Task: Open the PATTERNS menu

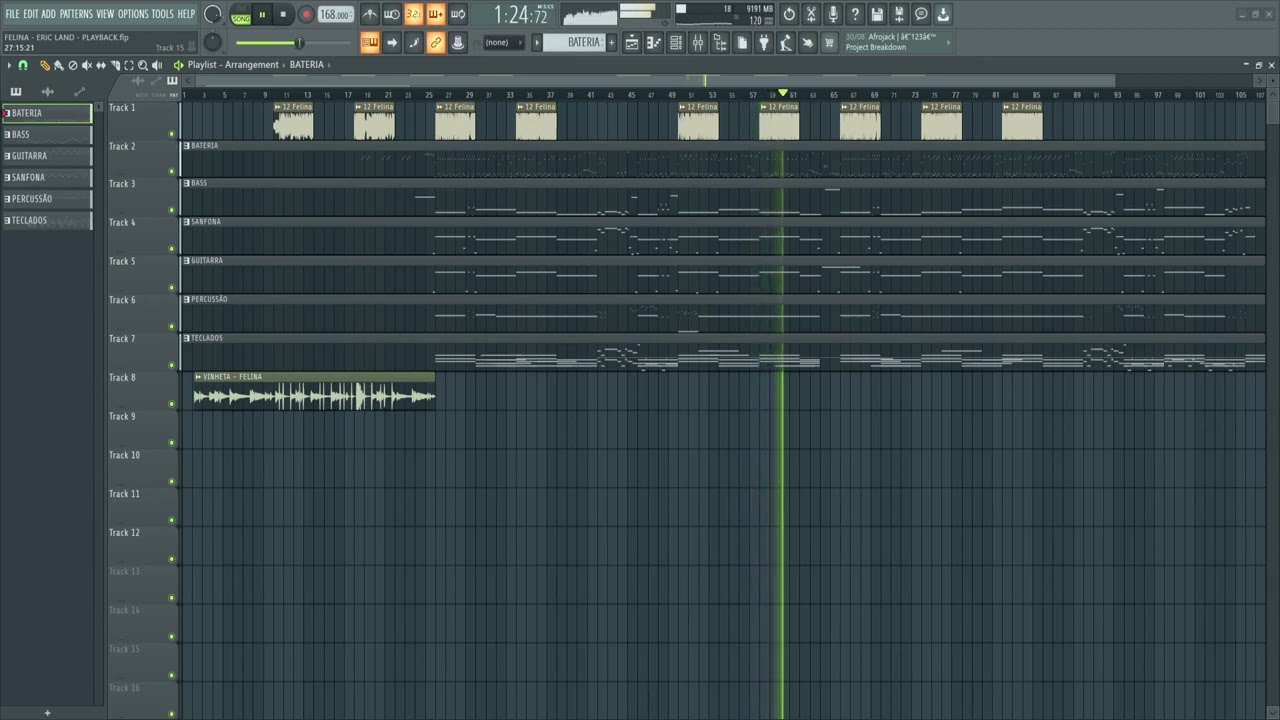Action: pos(76,14)
